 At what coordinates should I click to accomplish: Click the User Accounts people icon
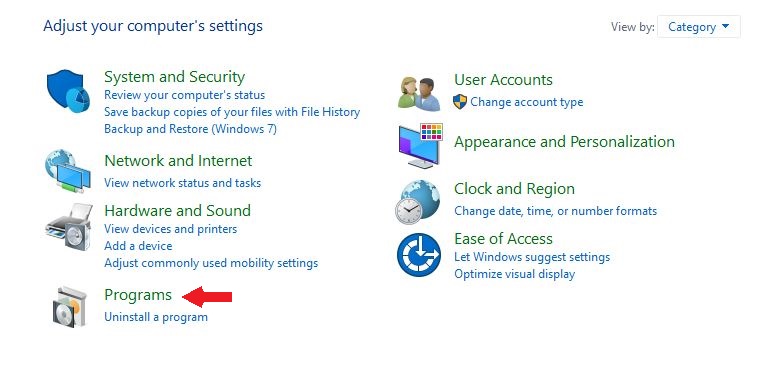(x=419, y=93)
